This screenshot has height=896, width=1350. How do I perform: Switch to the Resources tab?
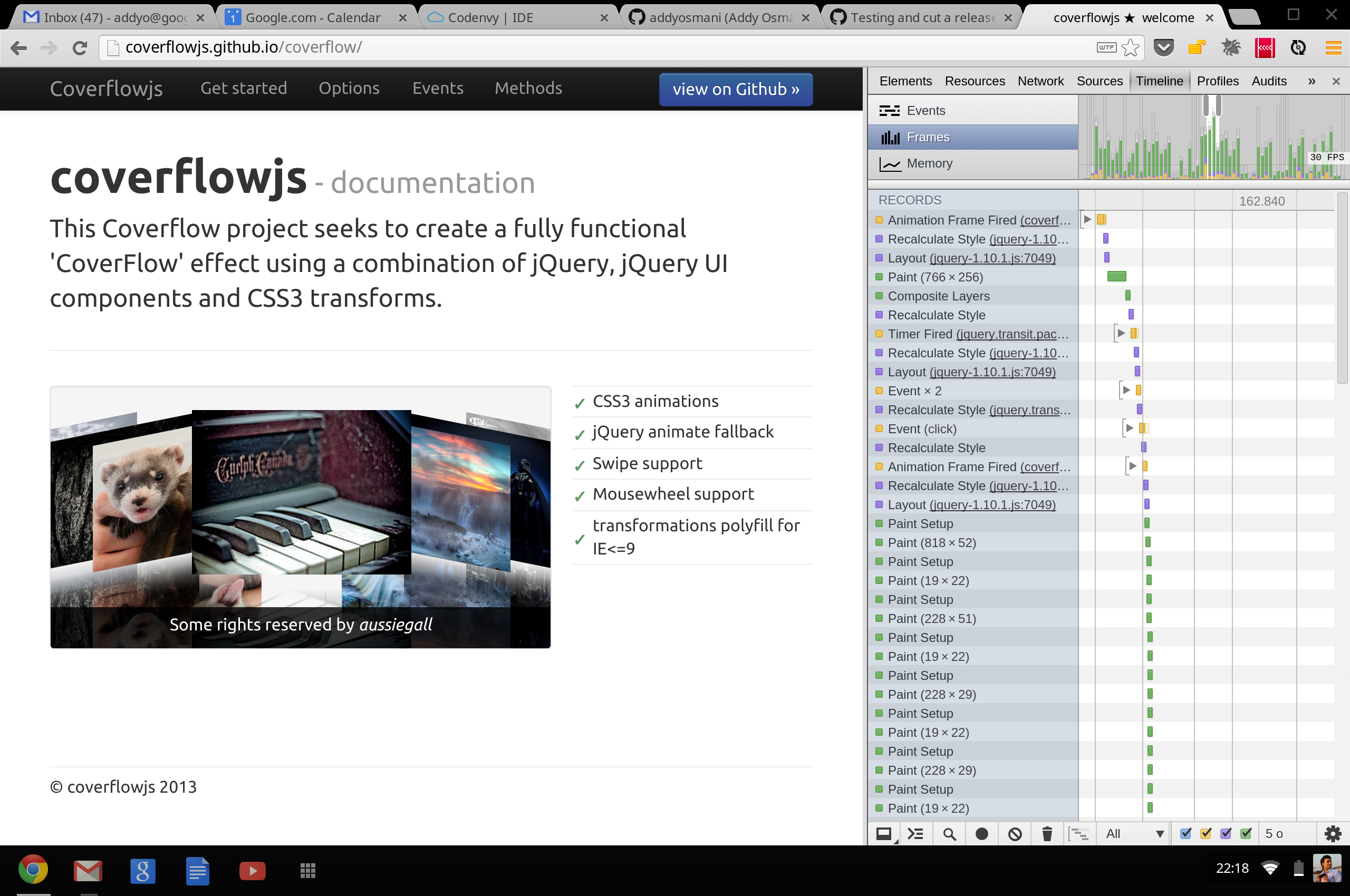975,81
